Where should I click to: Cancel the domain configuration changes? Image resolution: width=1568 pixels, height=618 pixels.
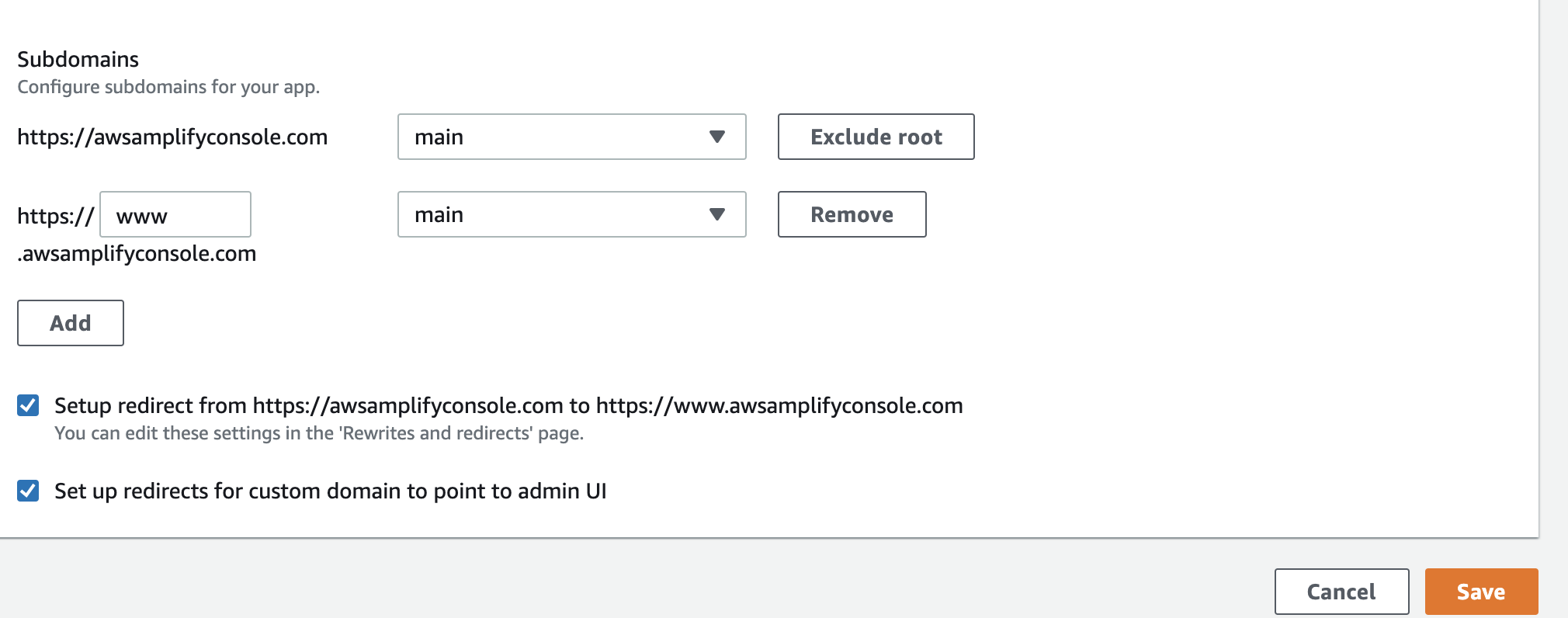[1341, 591]
